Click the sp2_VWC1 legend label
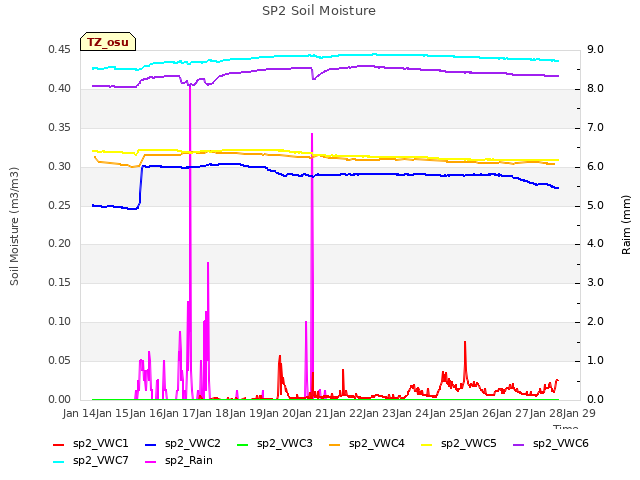The image size is (640, 480). coord(101,443)
